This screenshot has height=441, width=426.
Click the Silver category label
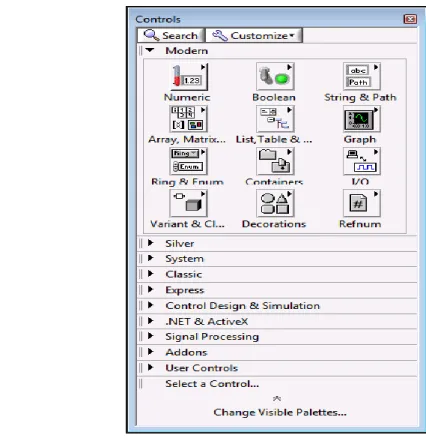click(x=180, y=243)
